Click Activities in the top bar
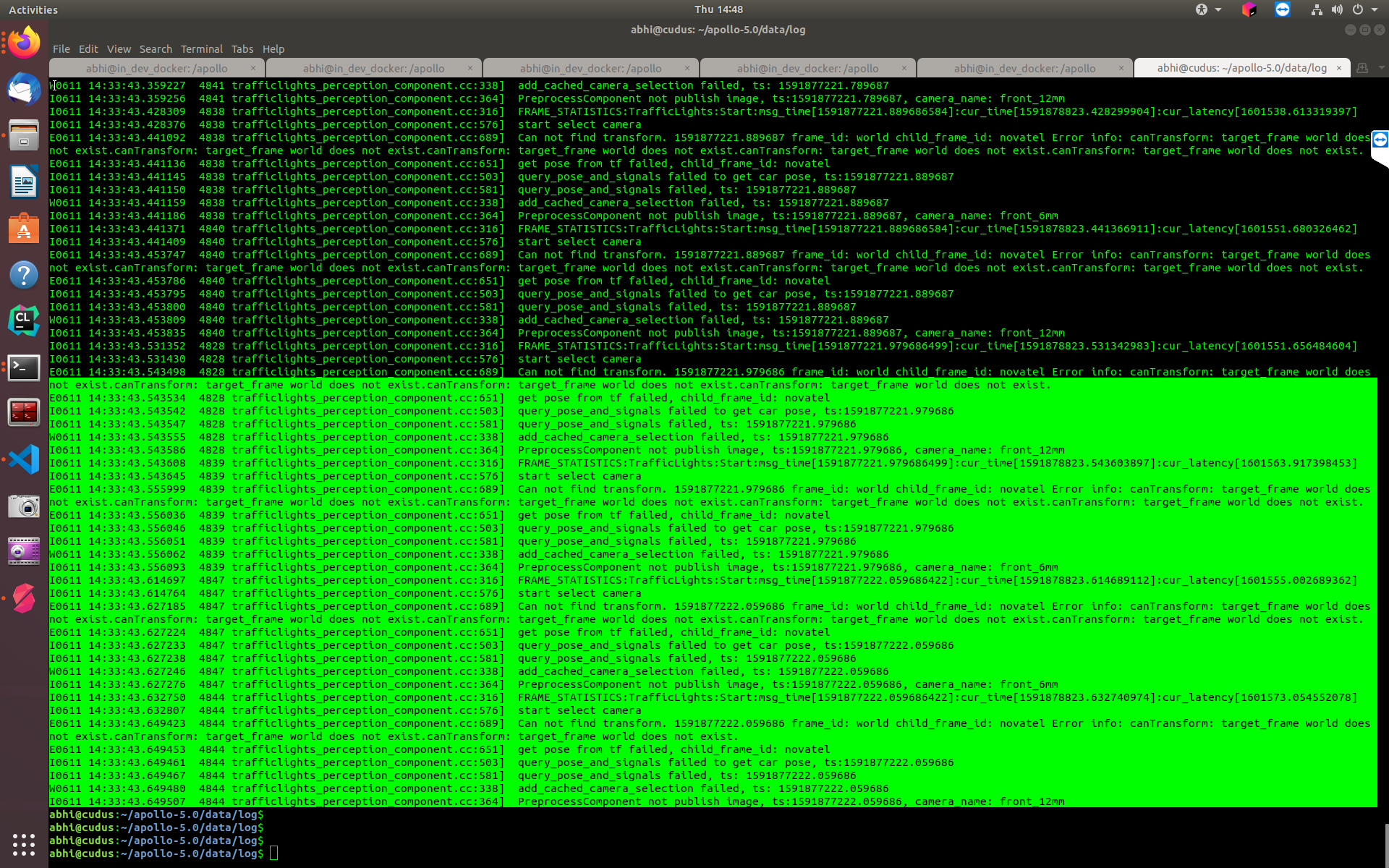Image resolution: width=1389 pixels, height=868 pixels. point(33,9)
